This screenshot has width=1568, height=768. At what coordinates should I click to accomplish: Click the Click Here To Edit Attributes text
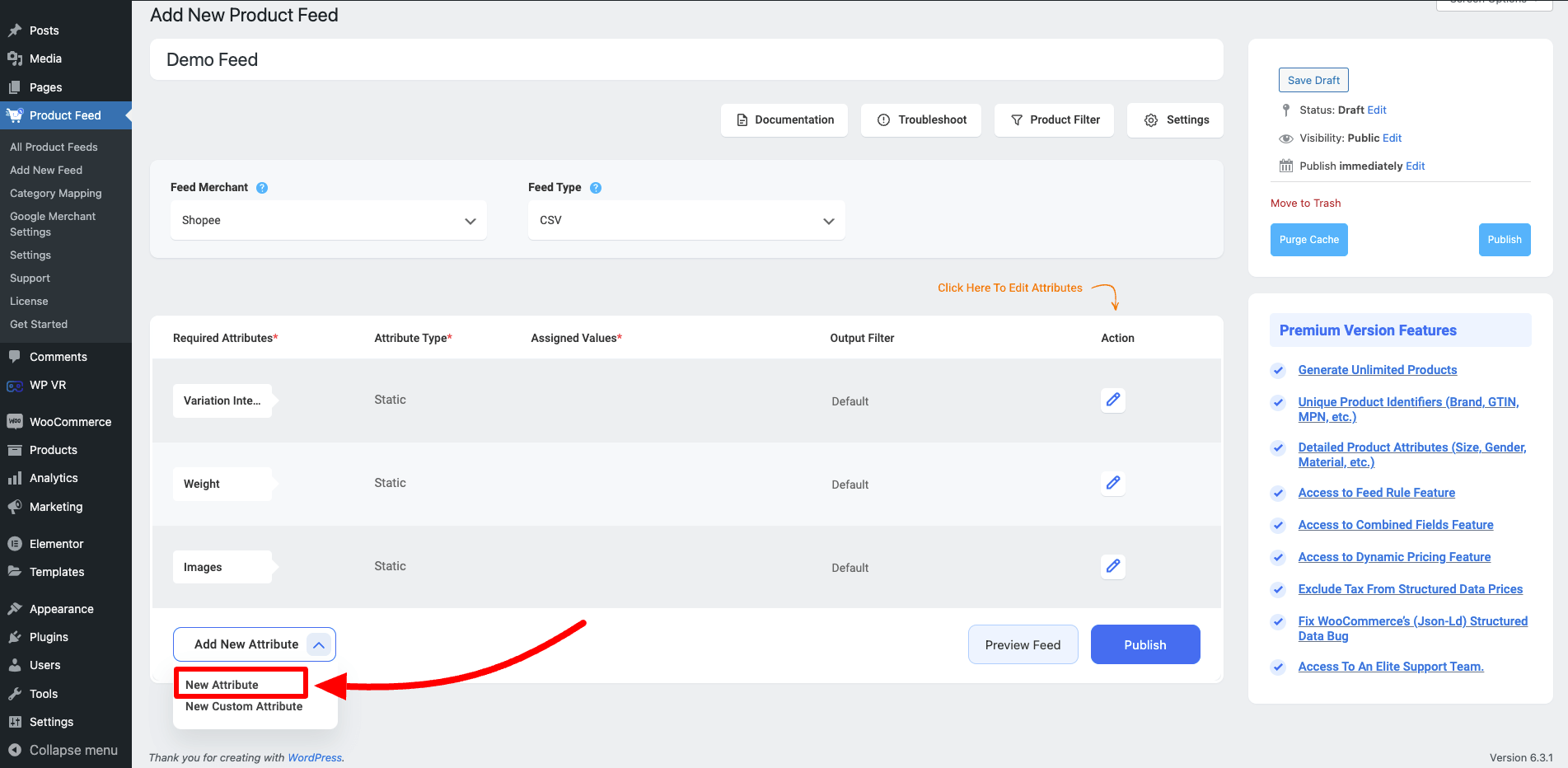[x=1010, y=288]
